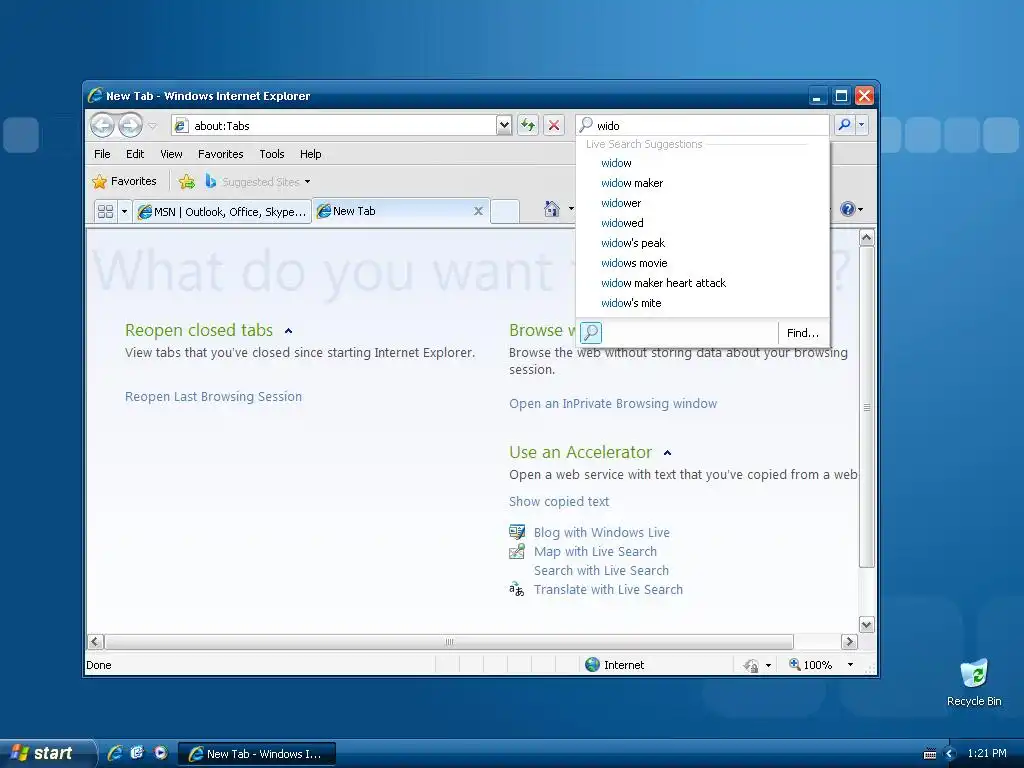The width and height of the screenshot is (1024, 768).
Task: Launch Internet Explorer from Quick Launch
Action: (115, 753)
